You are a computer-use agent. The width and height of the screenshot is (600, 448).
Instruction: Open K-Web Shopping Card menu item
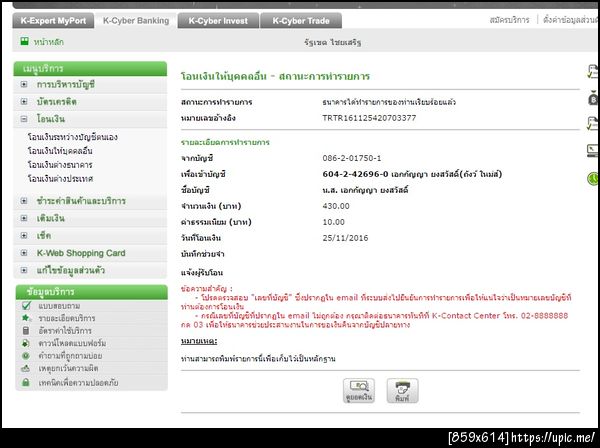click(x=81, y=253)
